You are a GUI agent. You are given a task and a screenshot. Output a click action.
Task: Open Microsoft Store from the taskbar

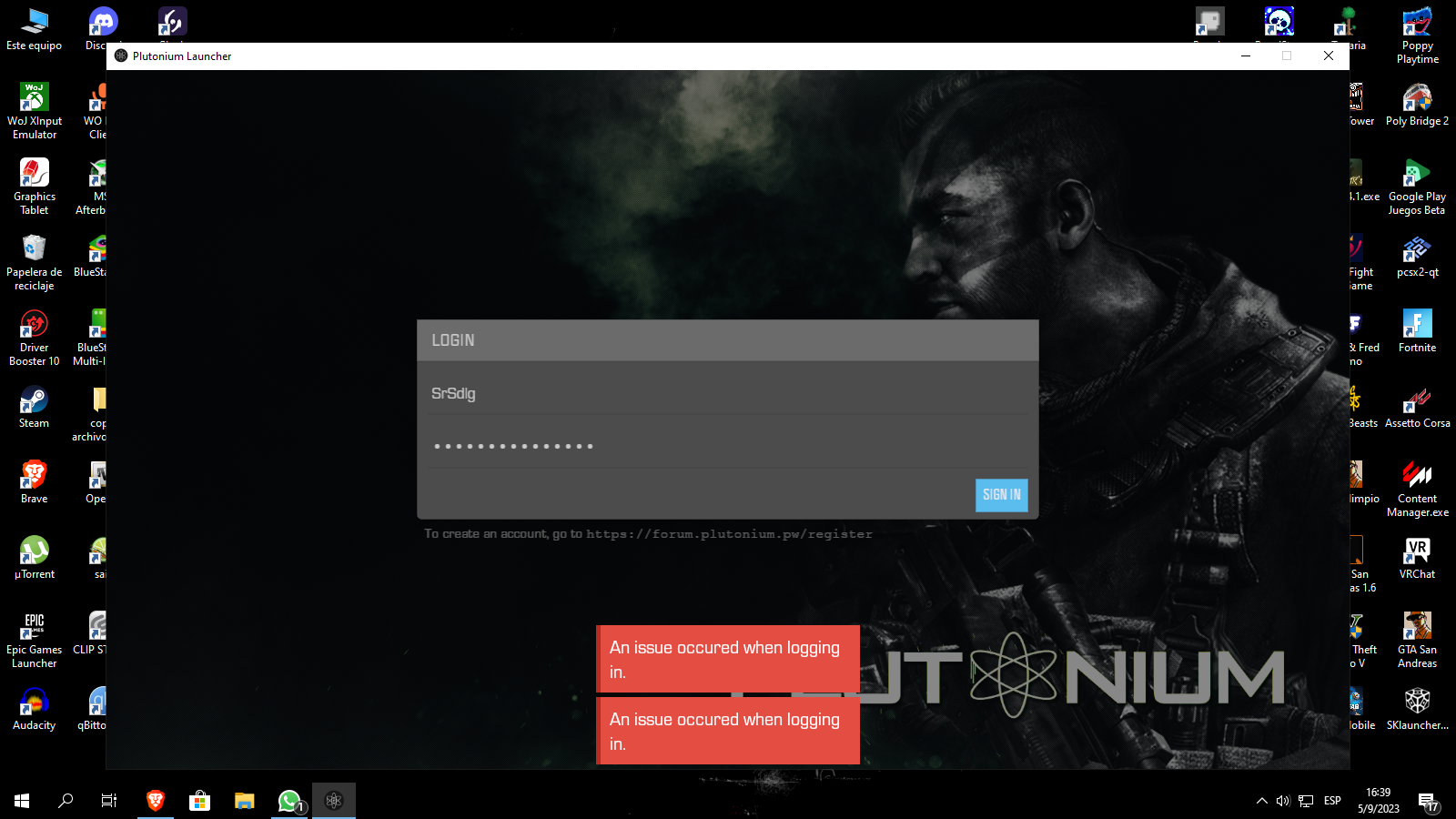coord(199,801)
